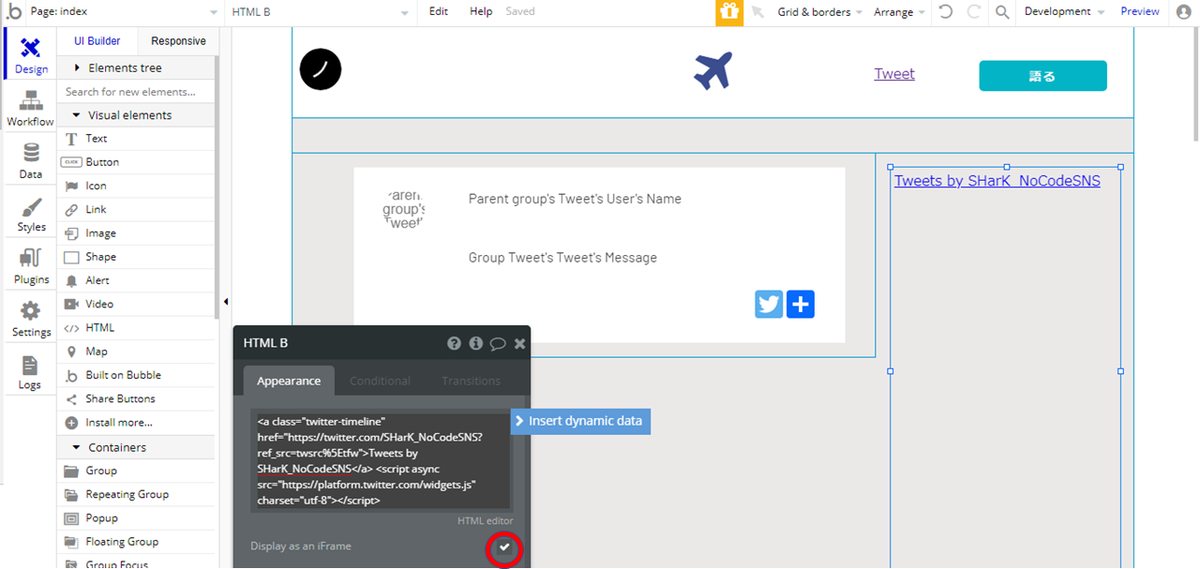This screenshot has width=1200, height=569.
Task: Toggle Display as an iFrame checkbox
Action: (505, 547)
